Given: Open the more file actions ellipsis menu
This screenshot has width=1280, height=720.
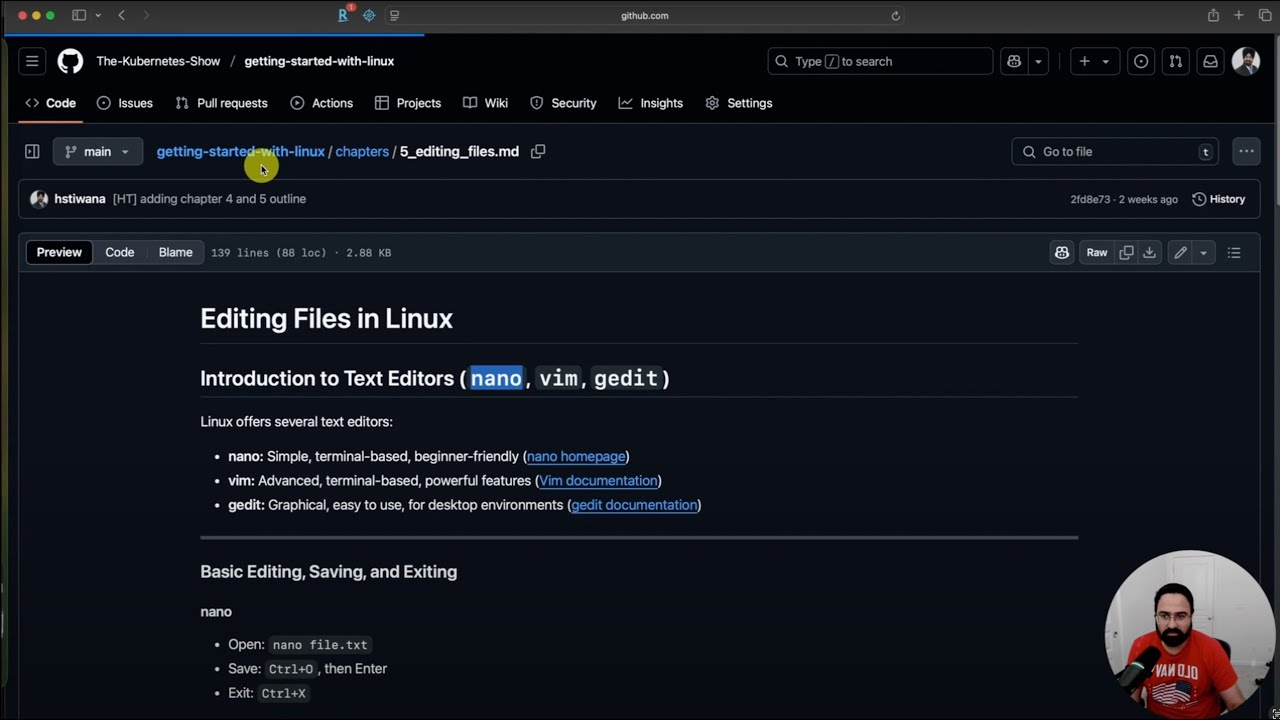Looking at the screenshot, I should [1246, 152].
